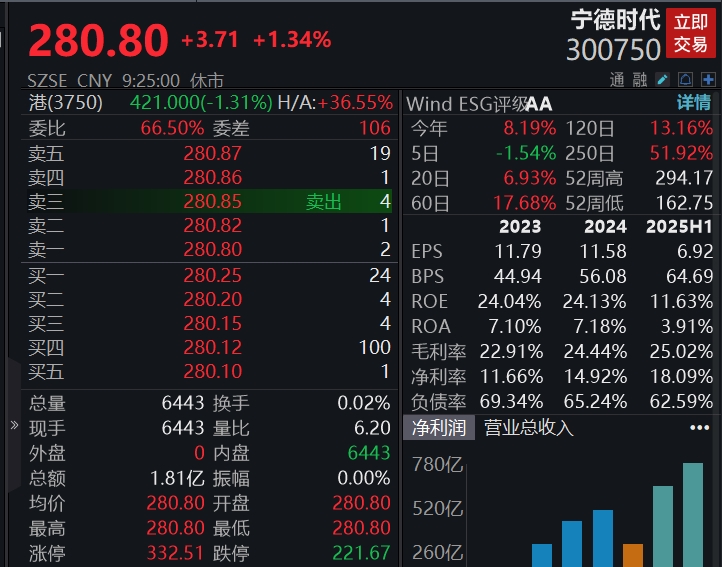Select the 卖二 ask price 280.82
The height and width of the screenshot is (567, 722).
212,225
